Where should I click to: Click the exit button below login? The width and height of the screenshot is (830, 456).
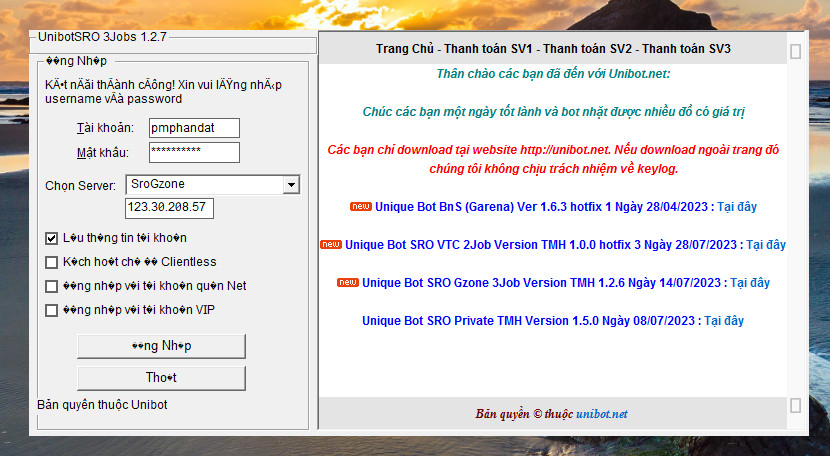[x=161, y=378]
